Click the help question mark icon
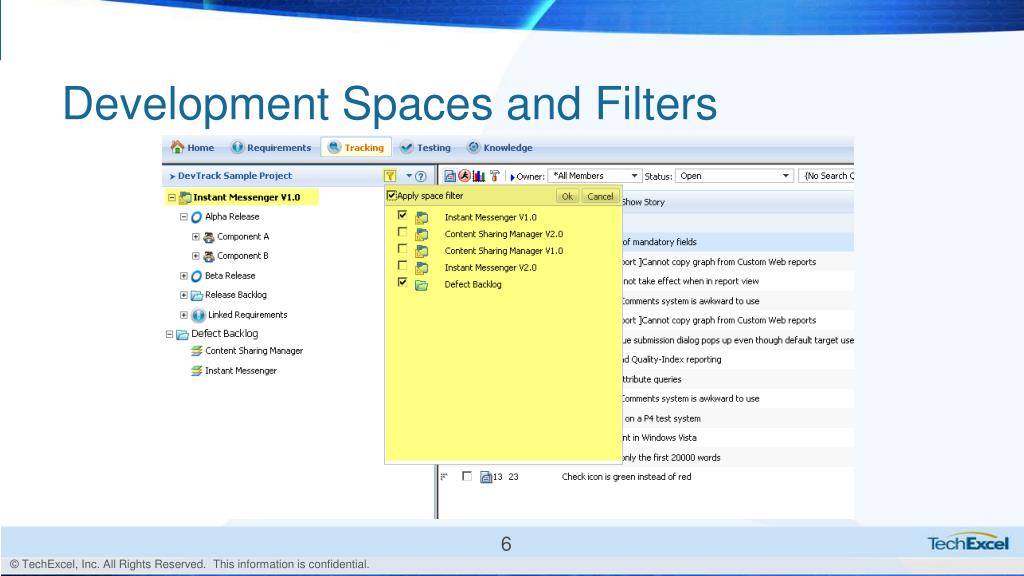Screen dimensions: 1024x576 tap(421, 176)
